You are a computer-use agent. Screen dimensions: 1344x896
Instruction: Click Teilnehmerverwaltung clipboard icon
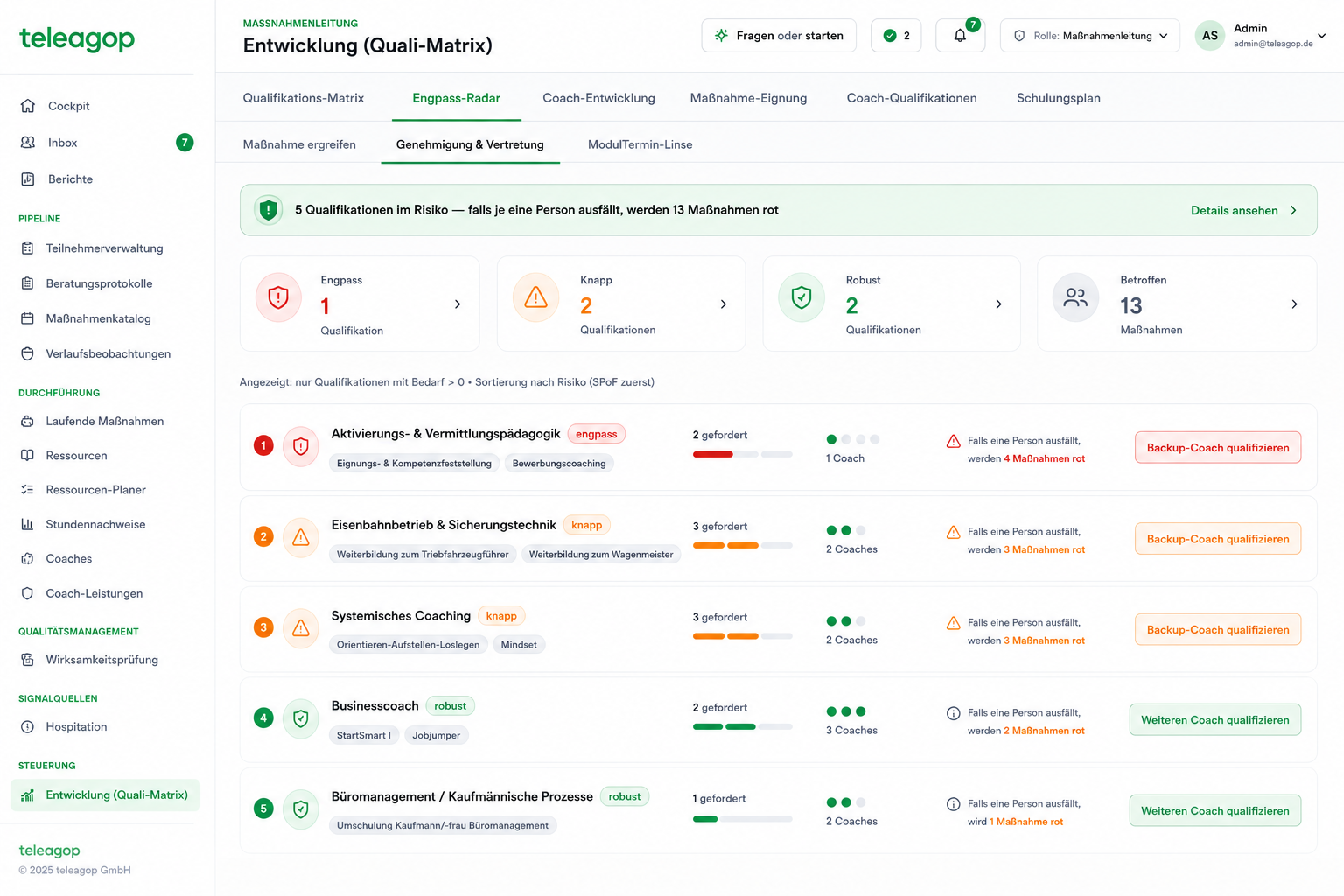pyautogui.click(x=28, y=248)
